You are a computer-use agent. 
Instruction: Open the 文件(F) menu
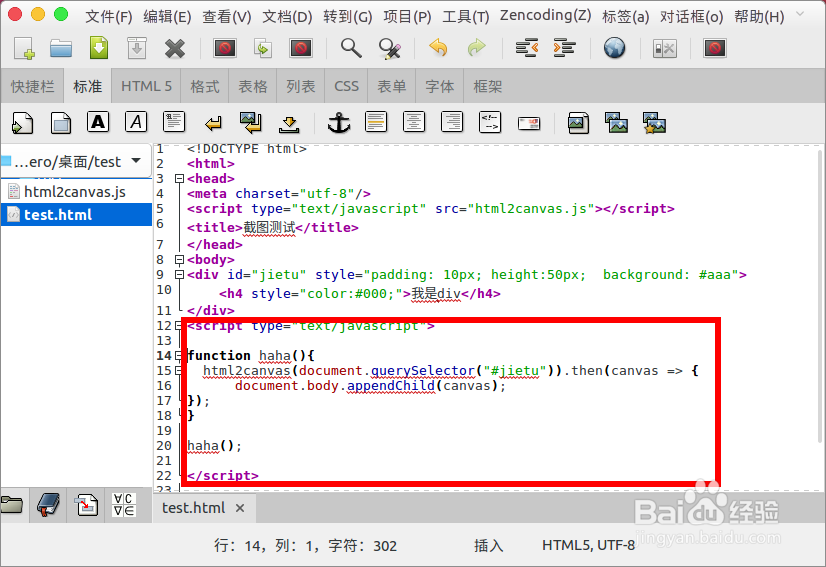pos(109,16)
